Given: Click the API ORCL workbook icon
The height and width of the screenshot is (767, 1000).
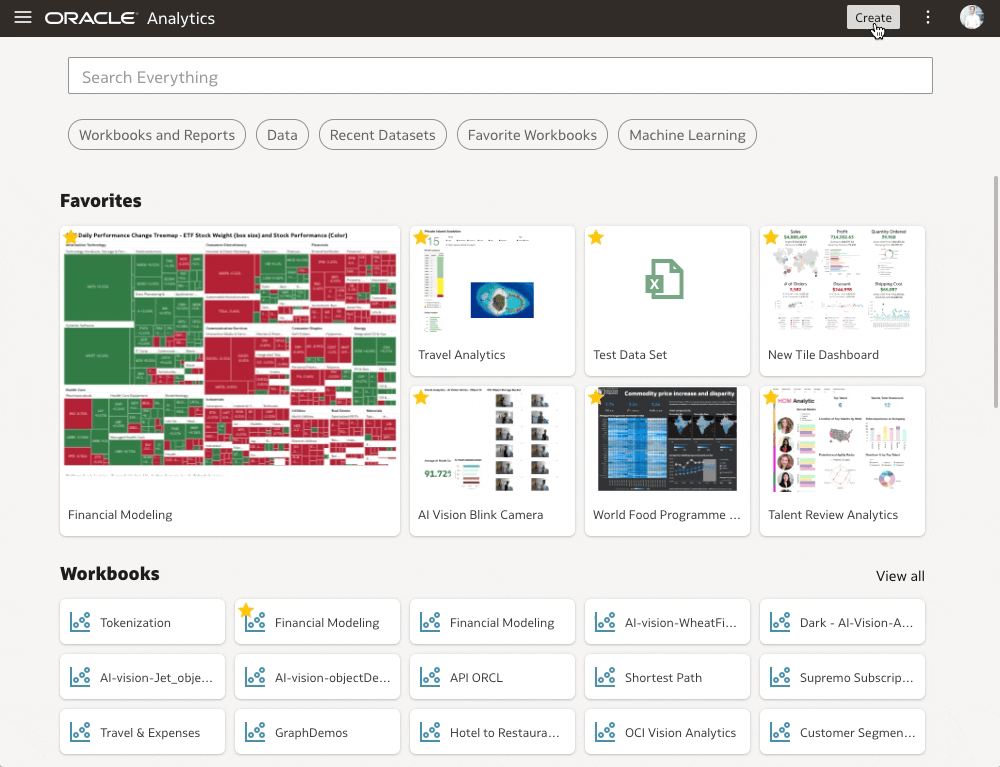Looking at the screenshot, I should 430,676.
